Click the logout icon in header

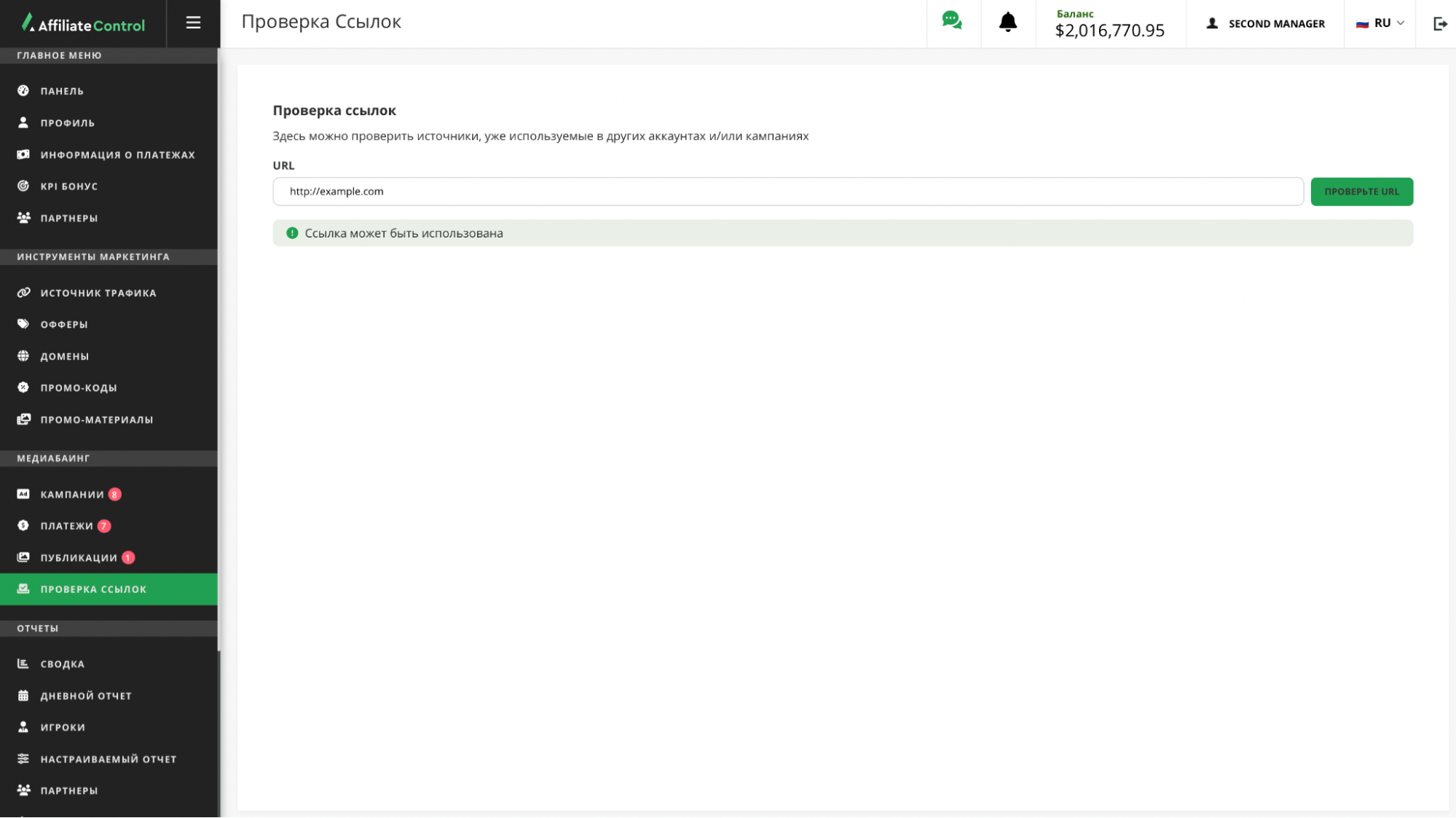[x=1439, y=24]
